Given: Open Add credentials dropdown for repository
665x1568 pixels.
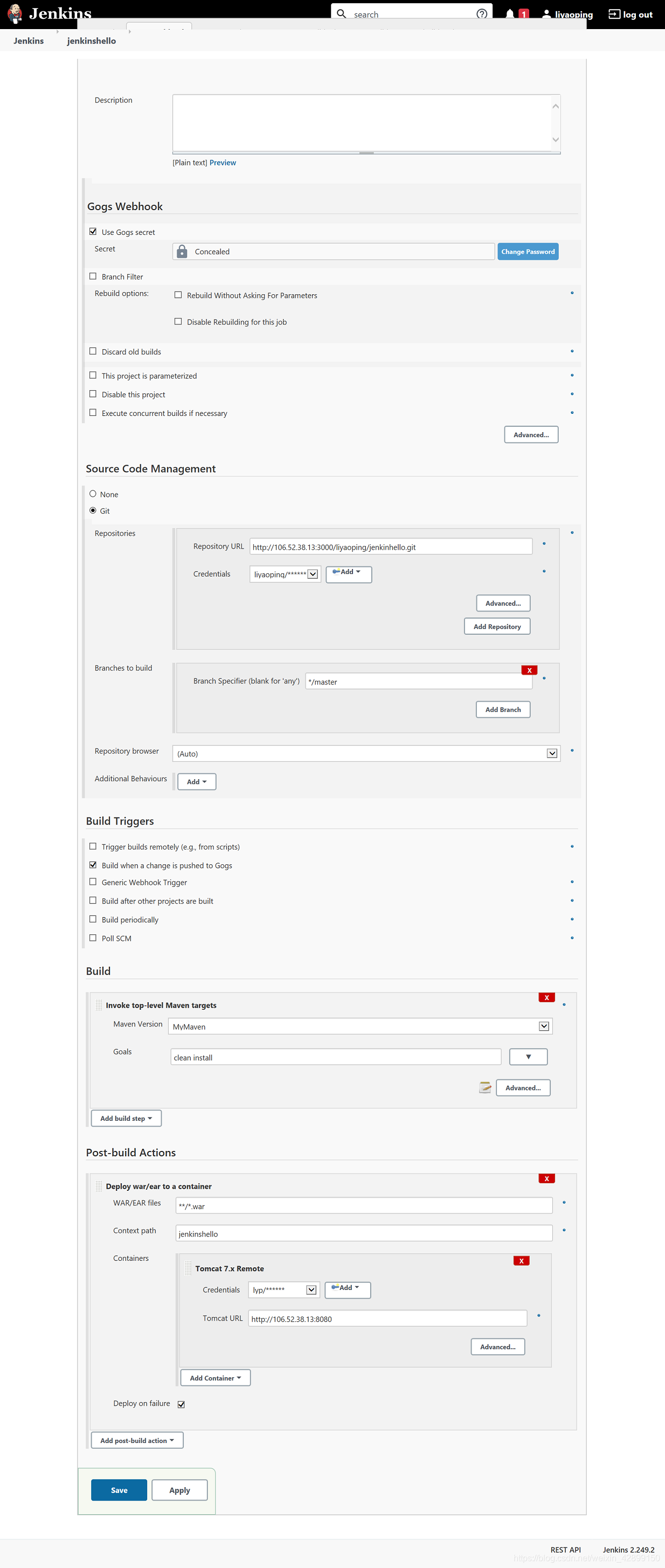Looking at the screenshot, I should click(x=349, y=574).
